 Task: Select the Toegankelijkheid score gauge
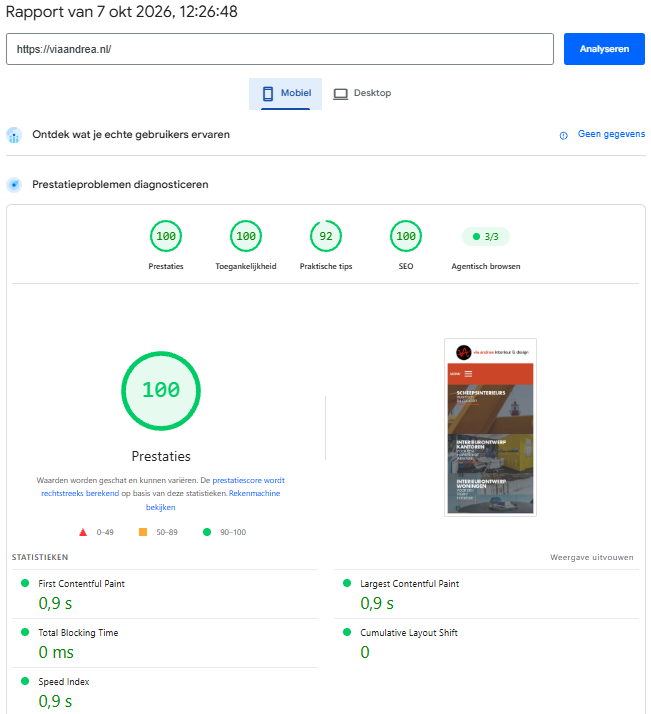click(246, 236)
